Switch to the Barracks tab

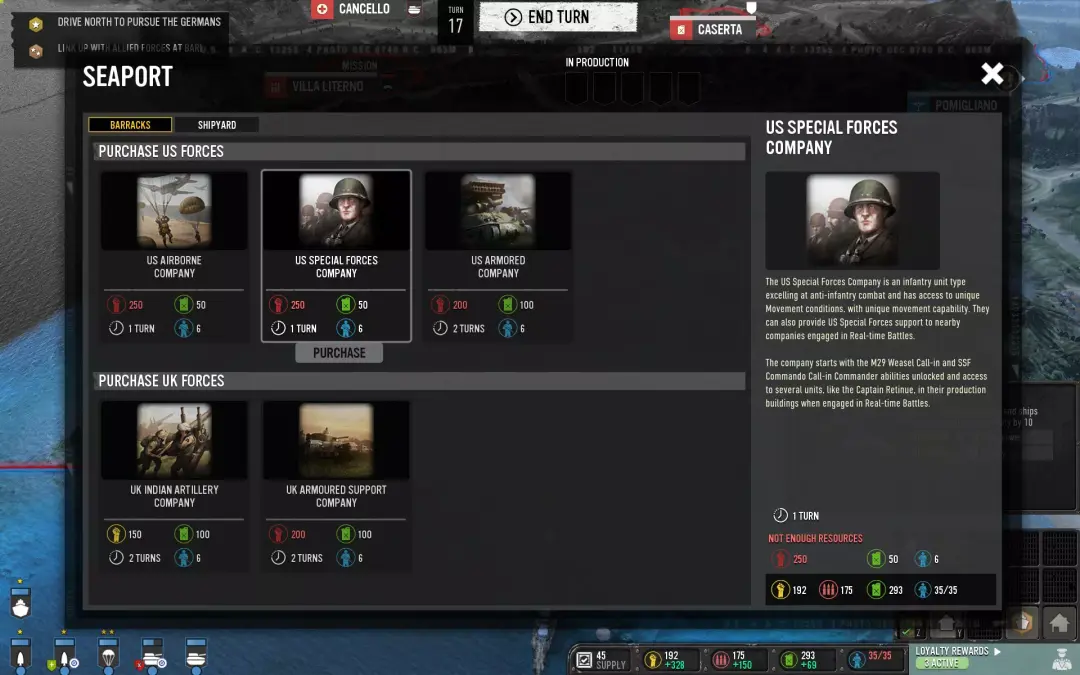[130, 125]
